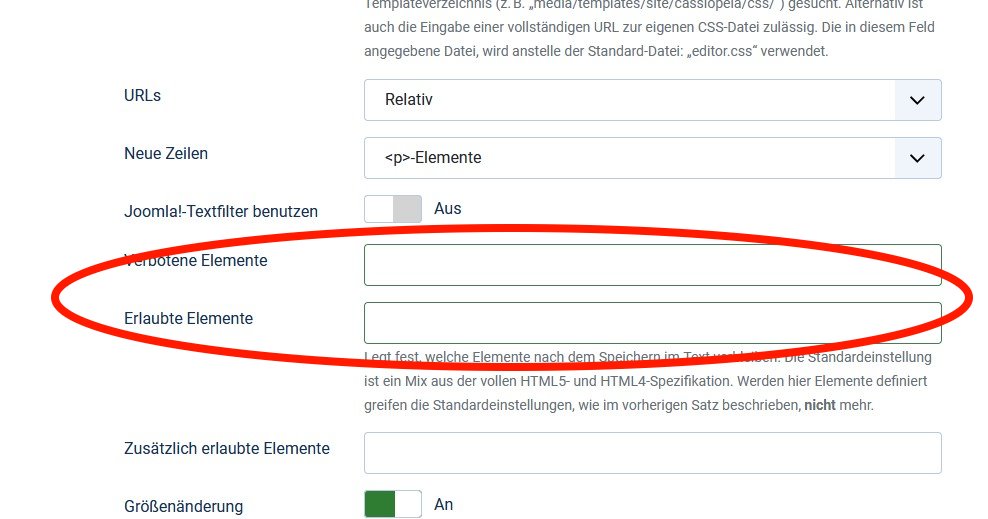Click the Zusätzlich erlaubte Elemente label
The width and height of the screenshot is (988, 519).
227,448
